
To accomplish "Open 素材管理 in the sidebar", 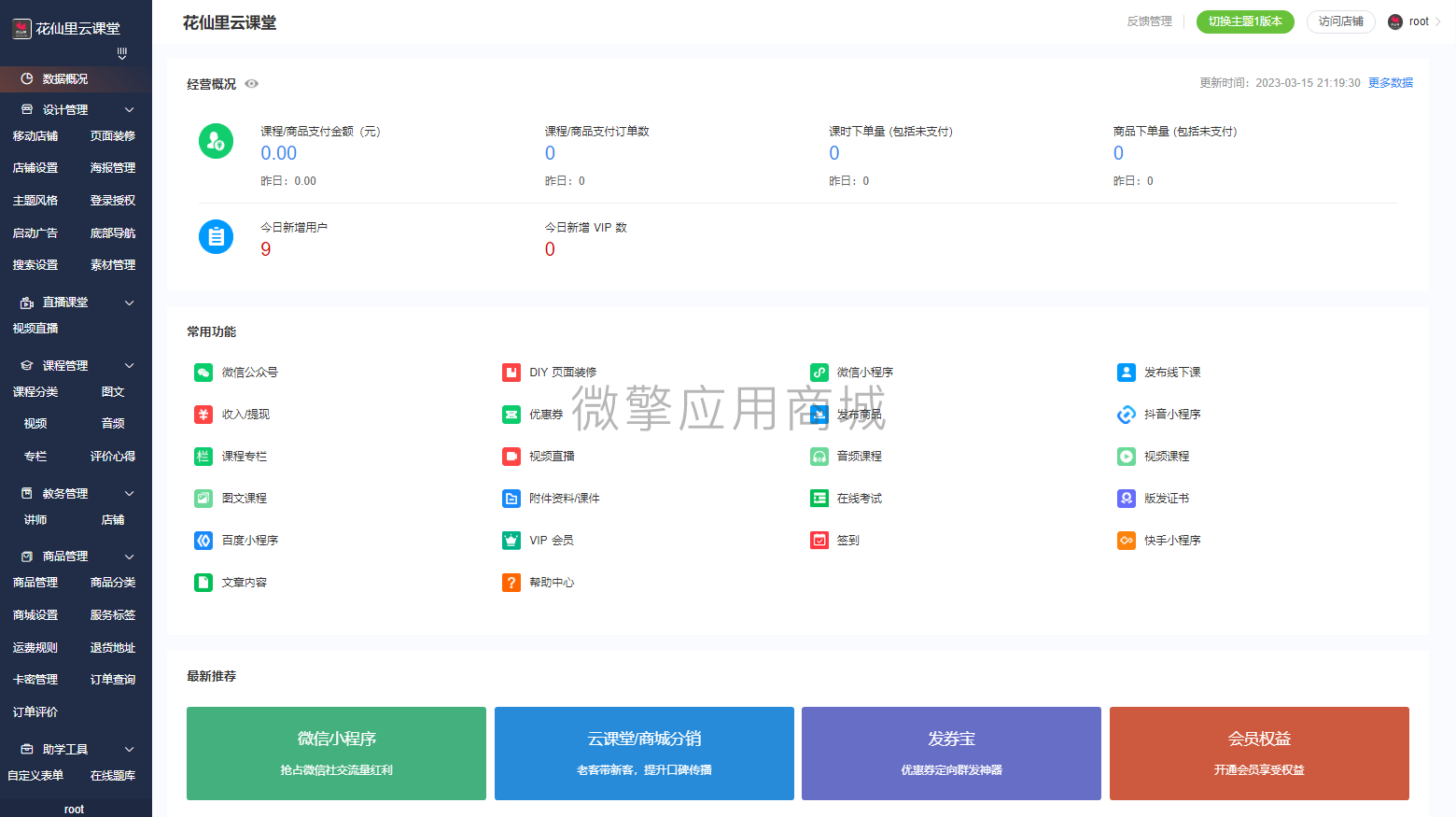I will [113, 265].
